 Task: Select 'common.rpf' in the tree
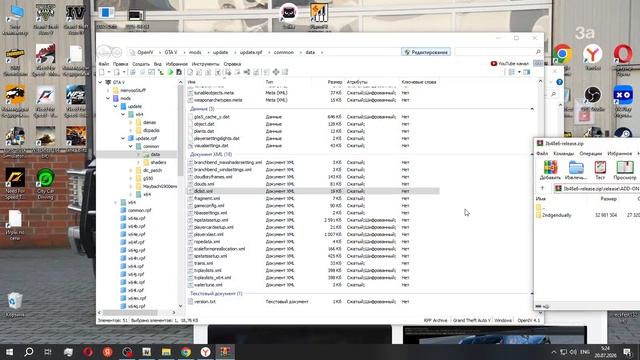[x=139, y=210]
